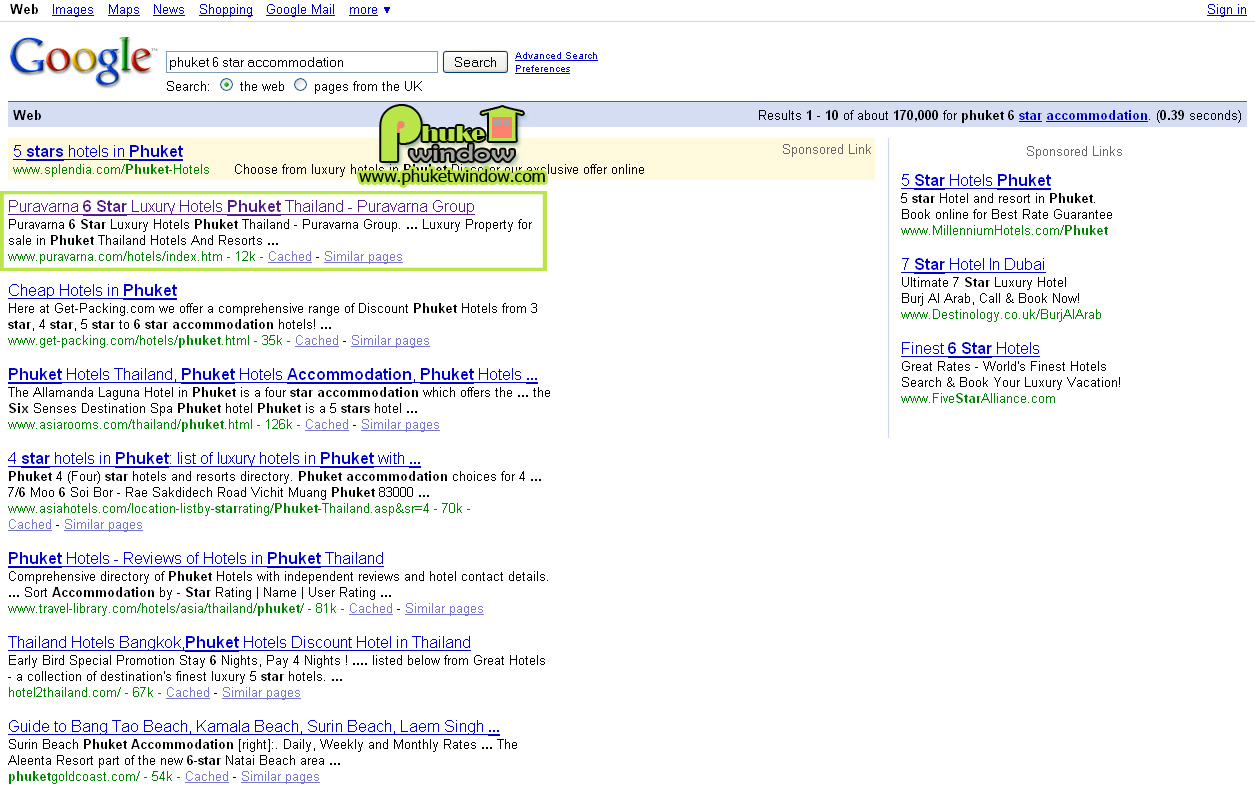Go to Images in the top navigation
Viewport: 1255px width, 791px height.
pos(73,10)
